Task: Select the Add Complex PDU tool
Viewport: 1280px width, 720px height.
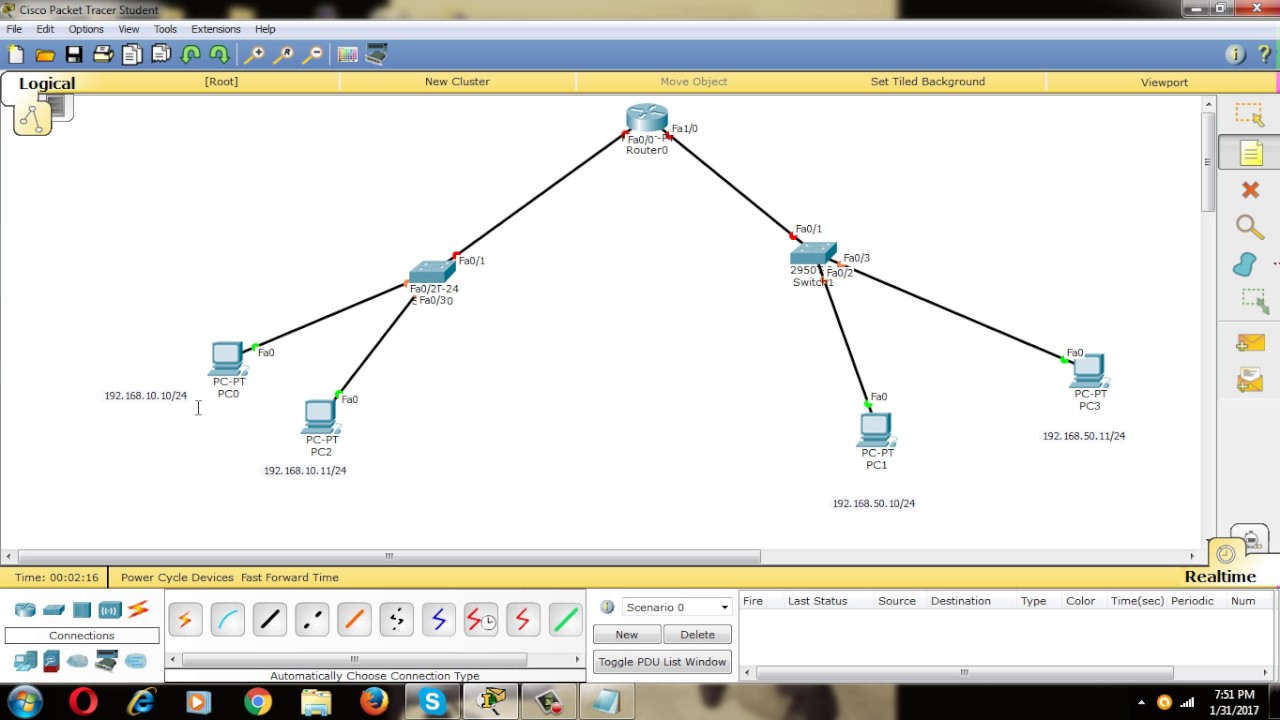Action: point(1250,380)
